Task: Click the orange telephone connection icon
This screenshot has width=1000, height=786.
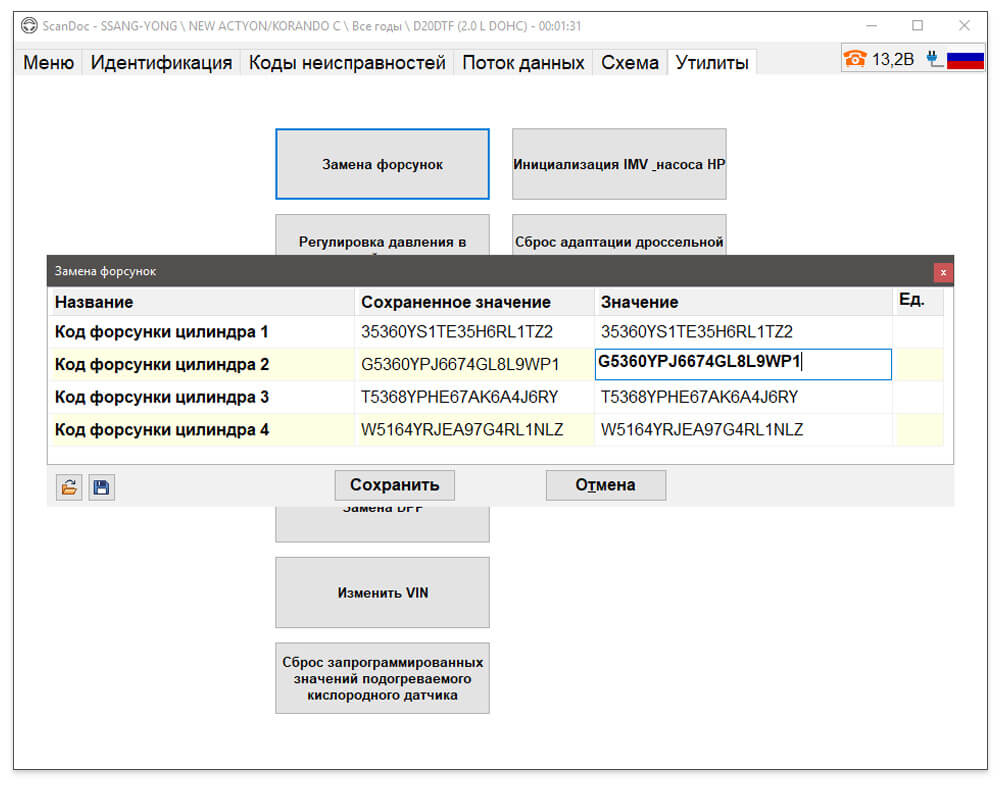Action: 855,59
